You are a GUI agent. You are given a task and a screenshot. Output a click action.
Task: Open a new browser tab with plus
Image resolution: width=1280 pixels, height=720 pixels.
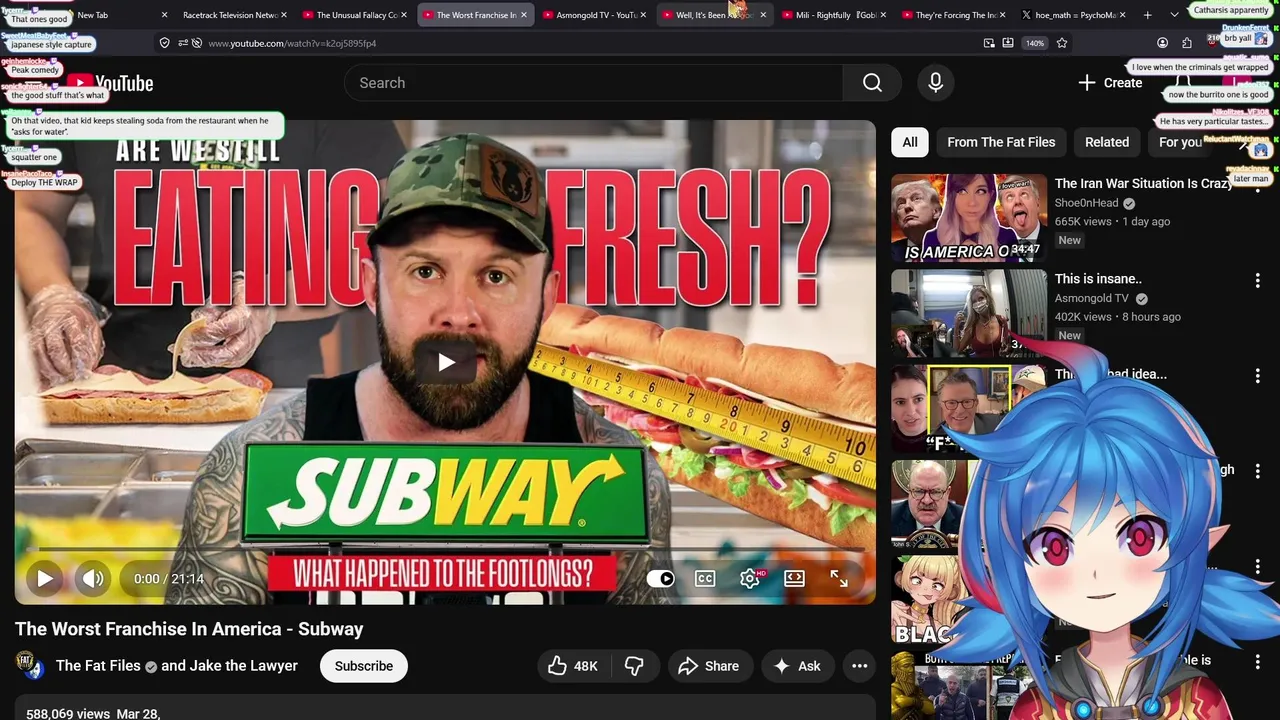(x=1147, y=15)
